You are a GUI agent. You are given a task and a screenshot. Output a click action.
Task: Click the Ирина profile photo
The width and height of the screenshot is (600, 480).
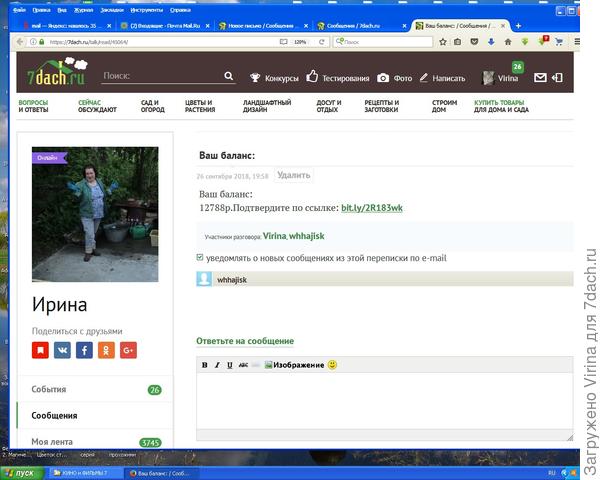[95, 214]
